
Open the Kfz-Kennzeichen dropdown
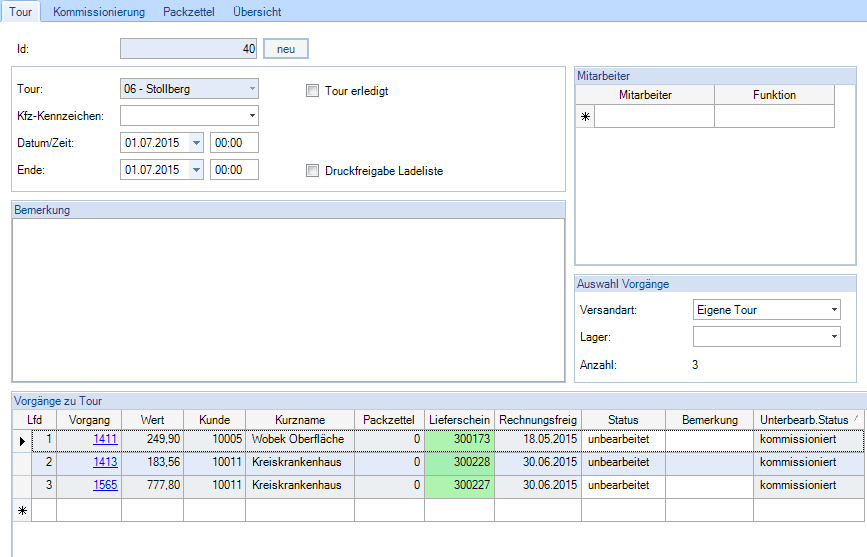[x=252, y=116]
